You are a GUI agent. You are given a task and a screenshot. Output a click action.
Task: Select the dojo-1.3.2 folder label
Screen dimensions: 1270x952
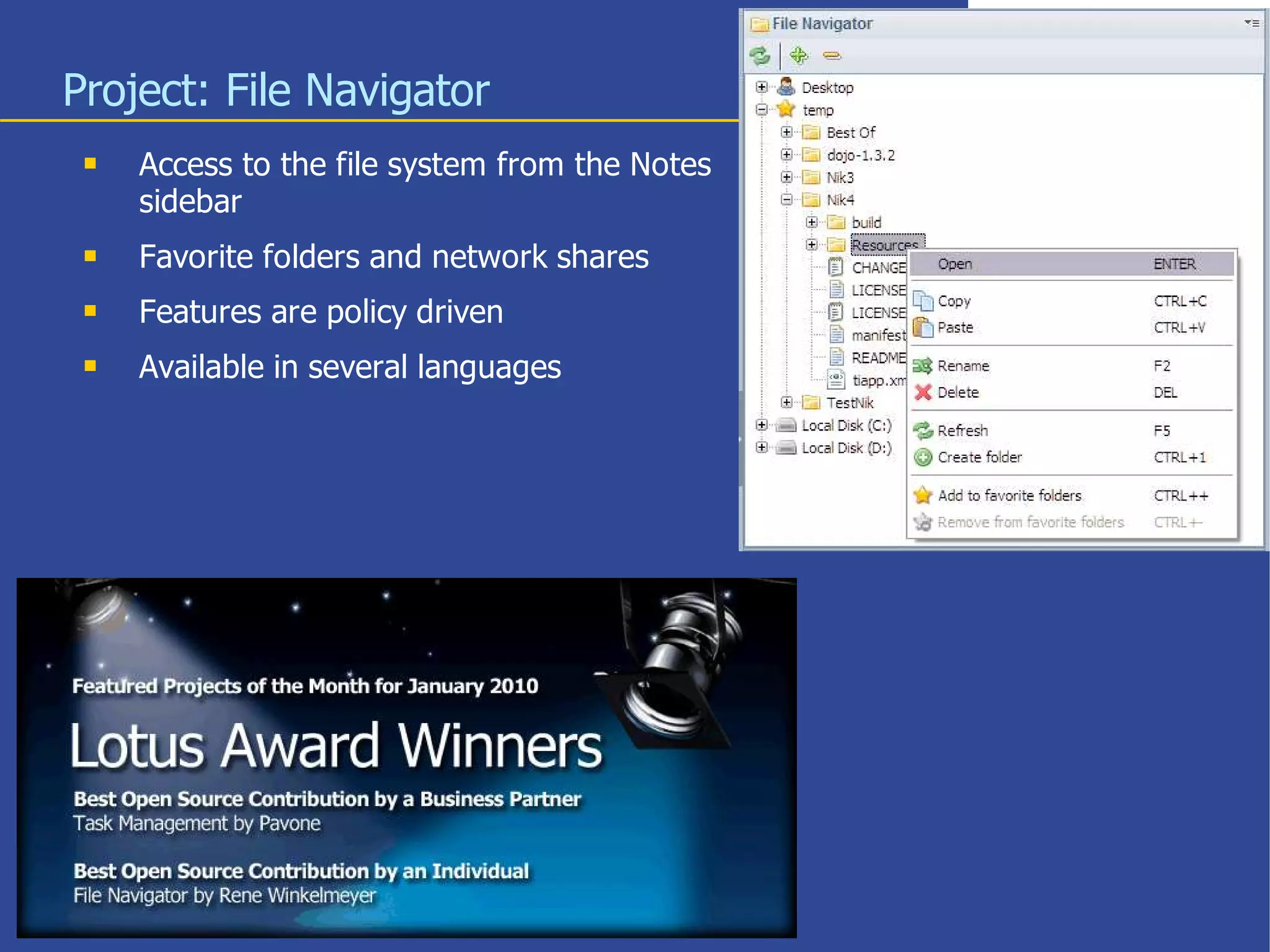[861, 155]
